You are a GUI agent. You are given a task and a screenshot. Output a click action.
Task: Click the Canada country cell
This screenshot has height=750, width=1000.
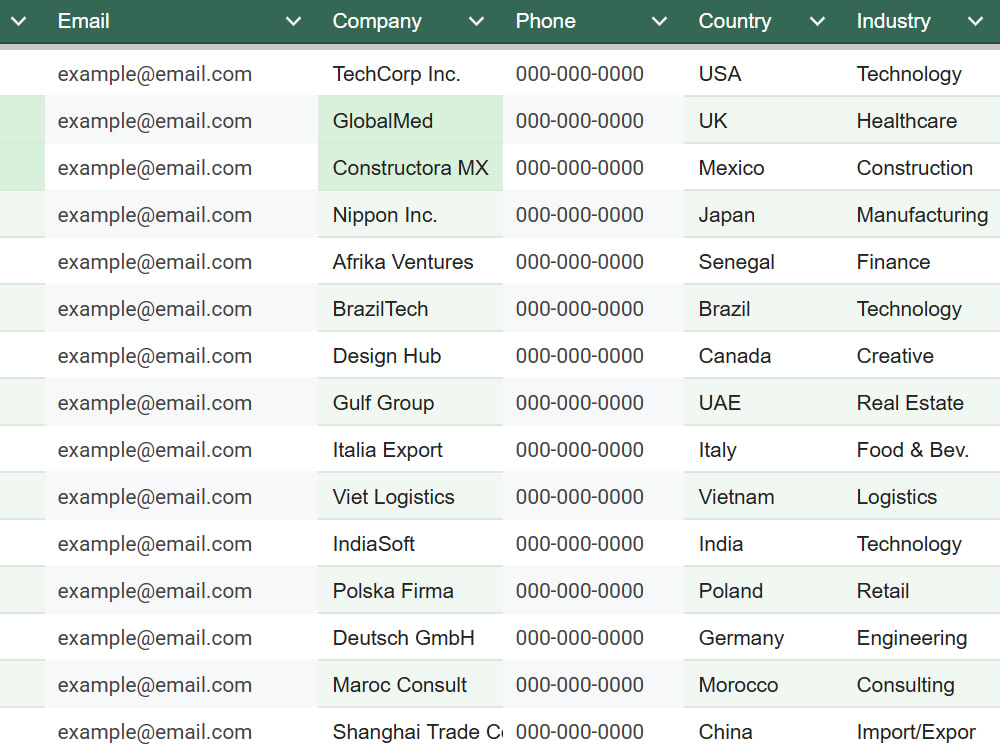pyautogui.click(x=763, y=356)
